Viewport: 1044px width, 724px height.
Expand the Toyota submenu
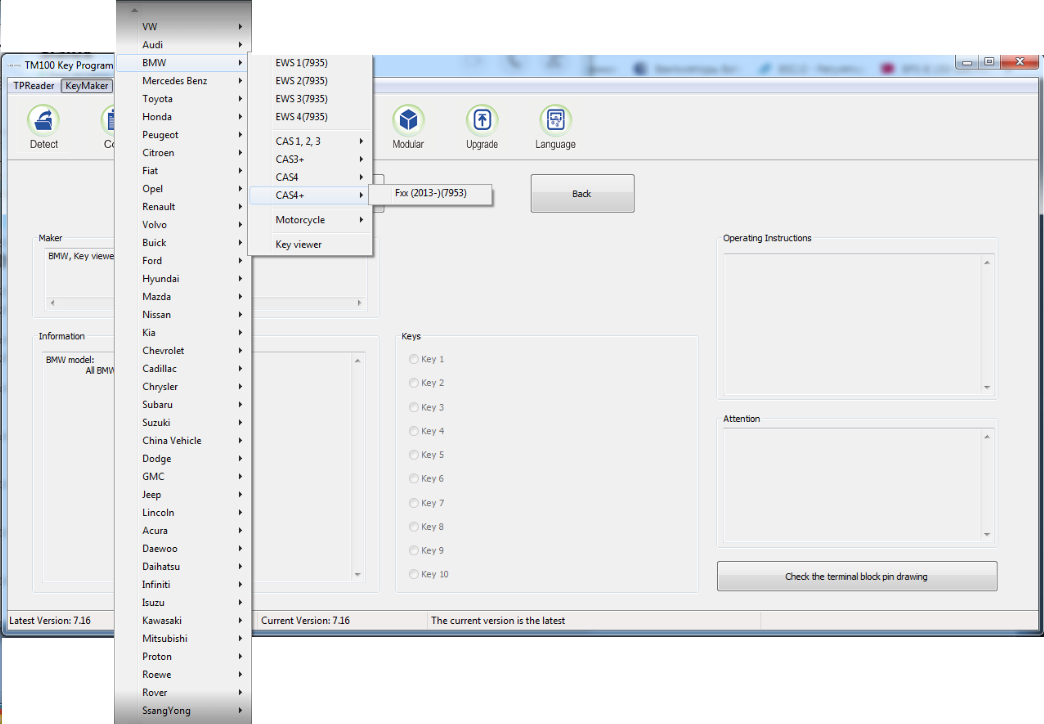(183, 99)
